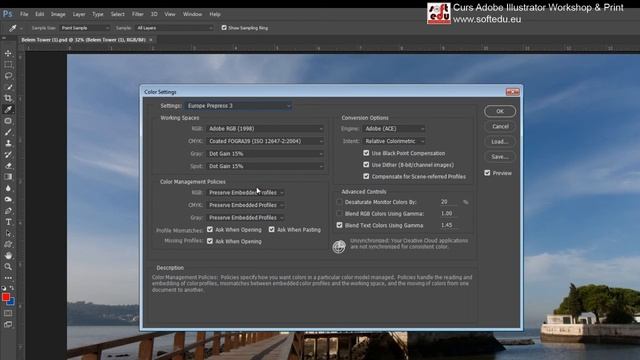Select the Eyedropper tool in the toolbar
Viewport: 640px width, 360px height.
click(x=8, y=109)
